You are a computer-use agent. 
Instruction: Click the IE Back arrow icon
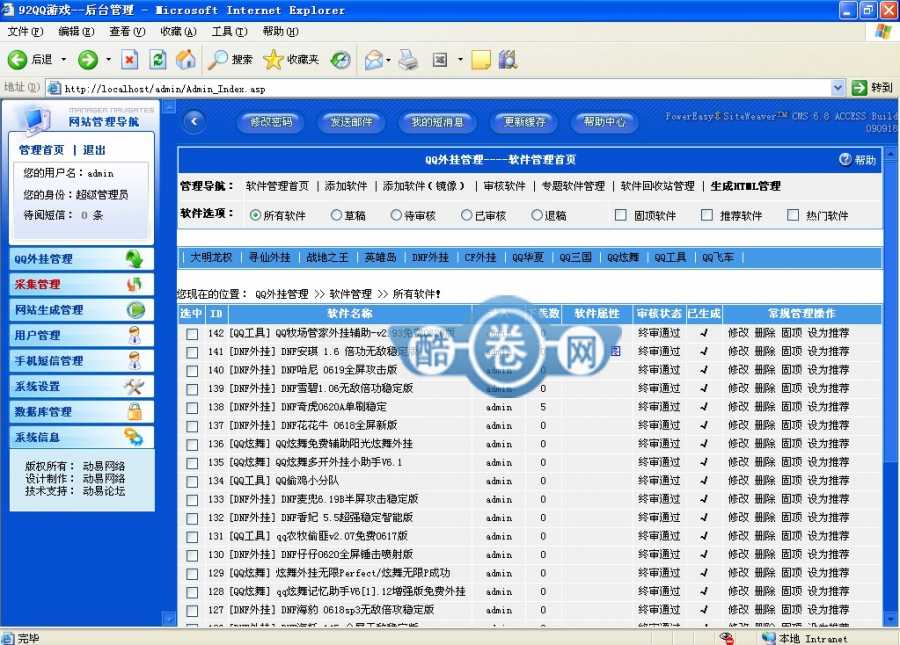(17, 59)
